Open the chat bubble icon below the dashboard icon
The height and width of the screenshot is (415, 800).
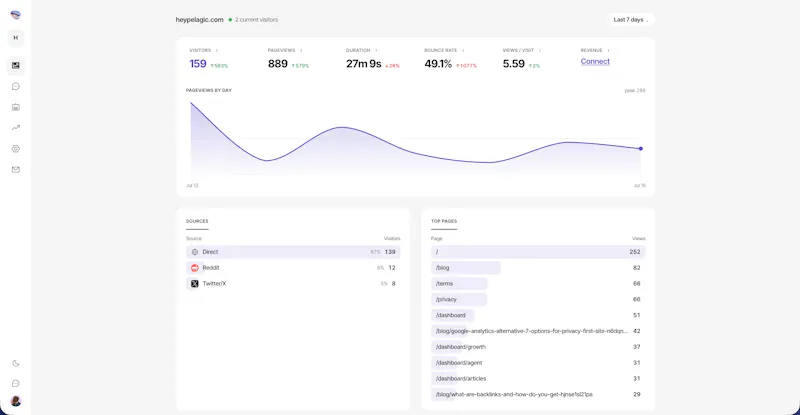coord(16,86)
